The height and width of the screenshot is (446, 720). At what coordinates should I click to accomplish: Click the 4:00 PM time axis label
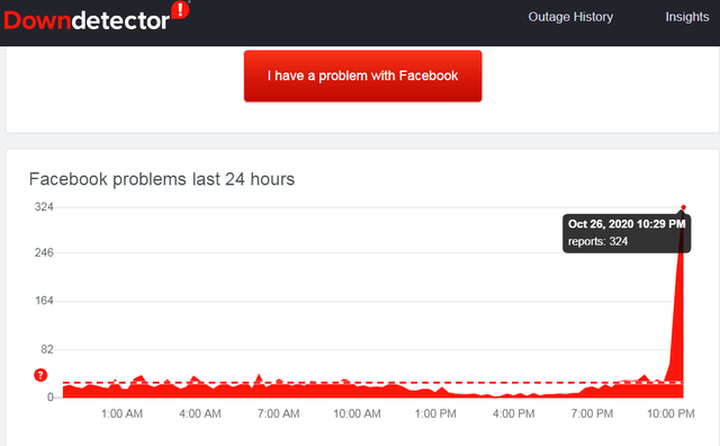pyautogui.click(x=515, y=413)
